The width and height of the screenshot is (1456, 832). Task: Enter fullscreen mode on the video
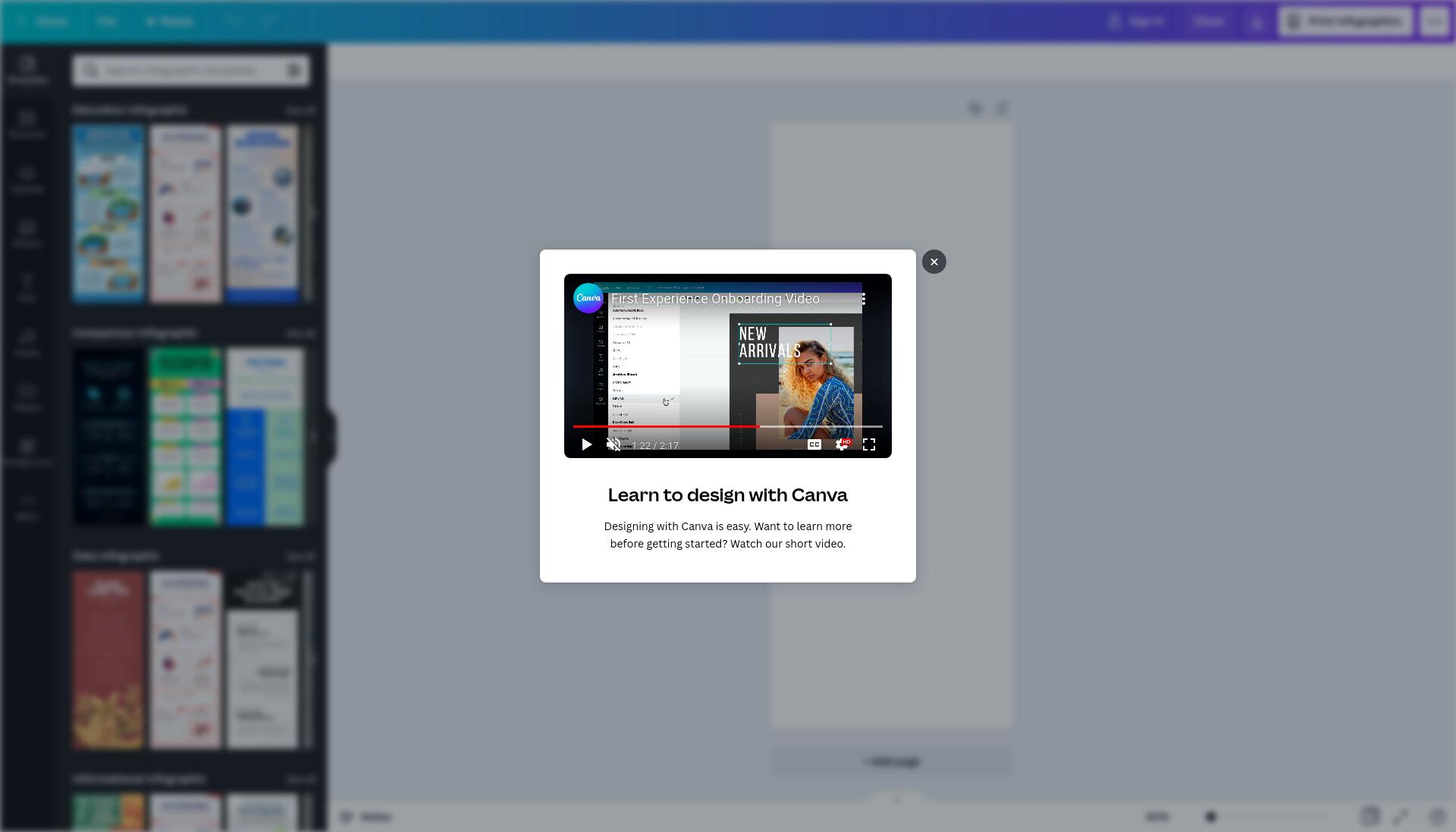pos(869,444)
